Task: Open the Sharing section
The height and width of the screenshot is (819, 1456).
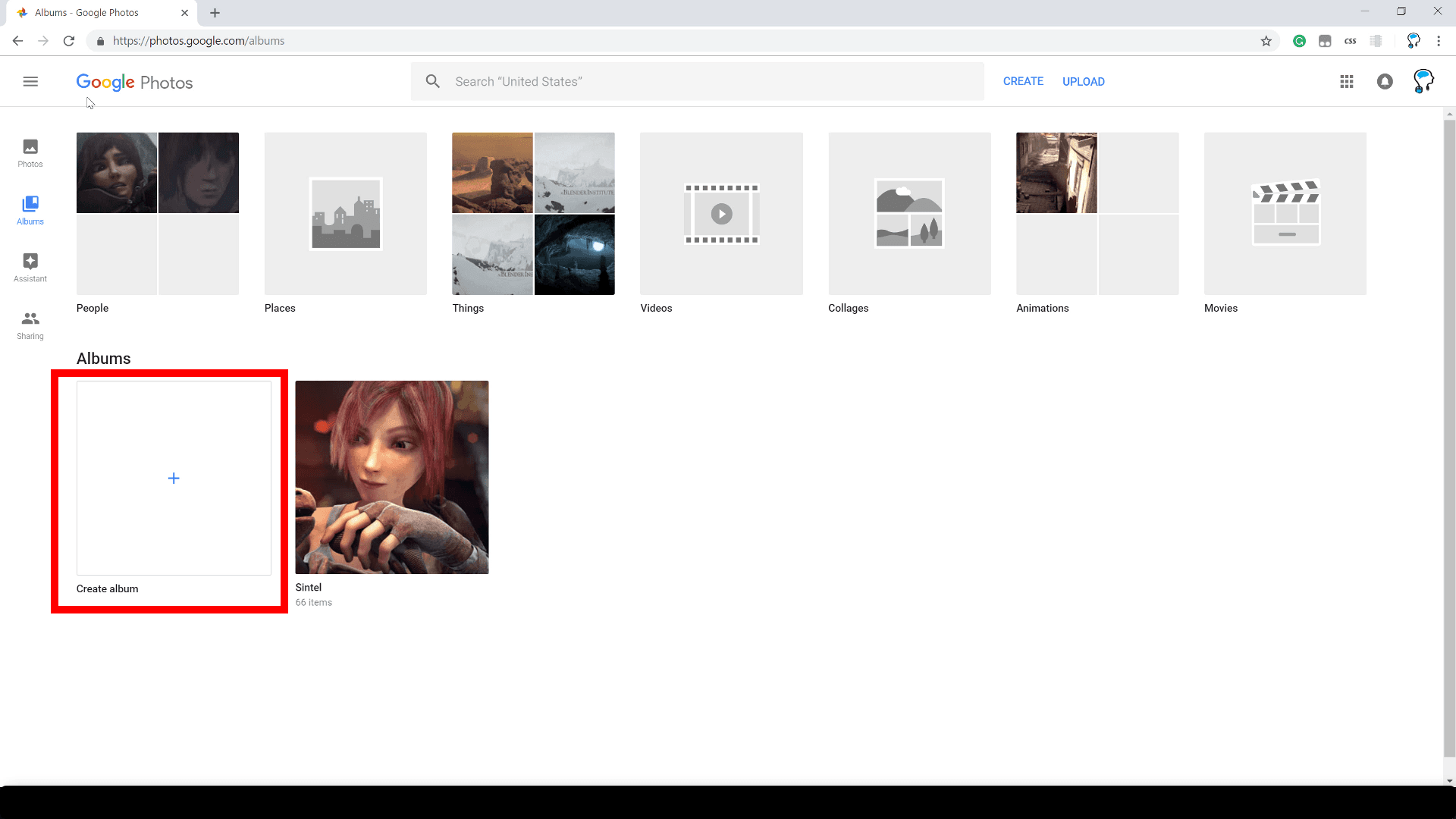Action: click(x=30, y=324)
